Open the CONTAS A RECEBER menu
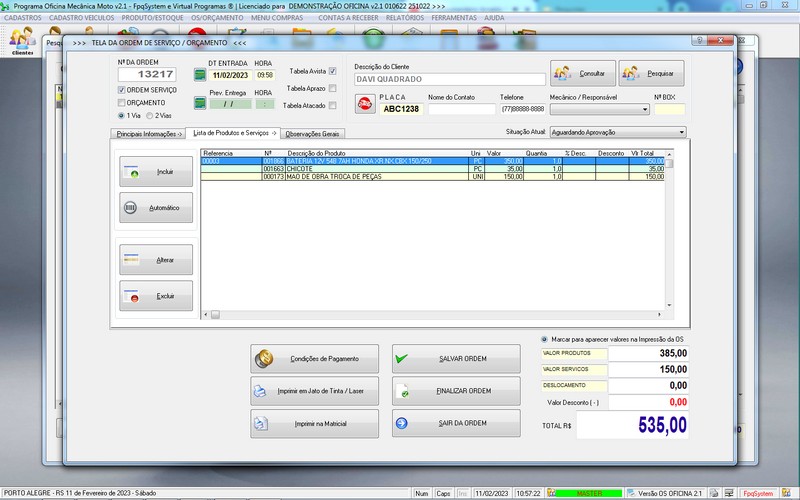Screen dimensions: 800x500 [348, 17]
